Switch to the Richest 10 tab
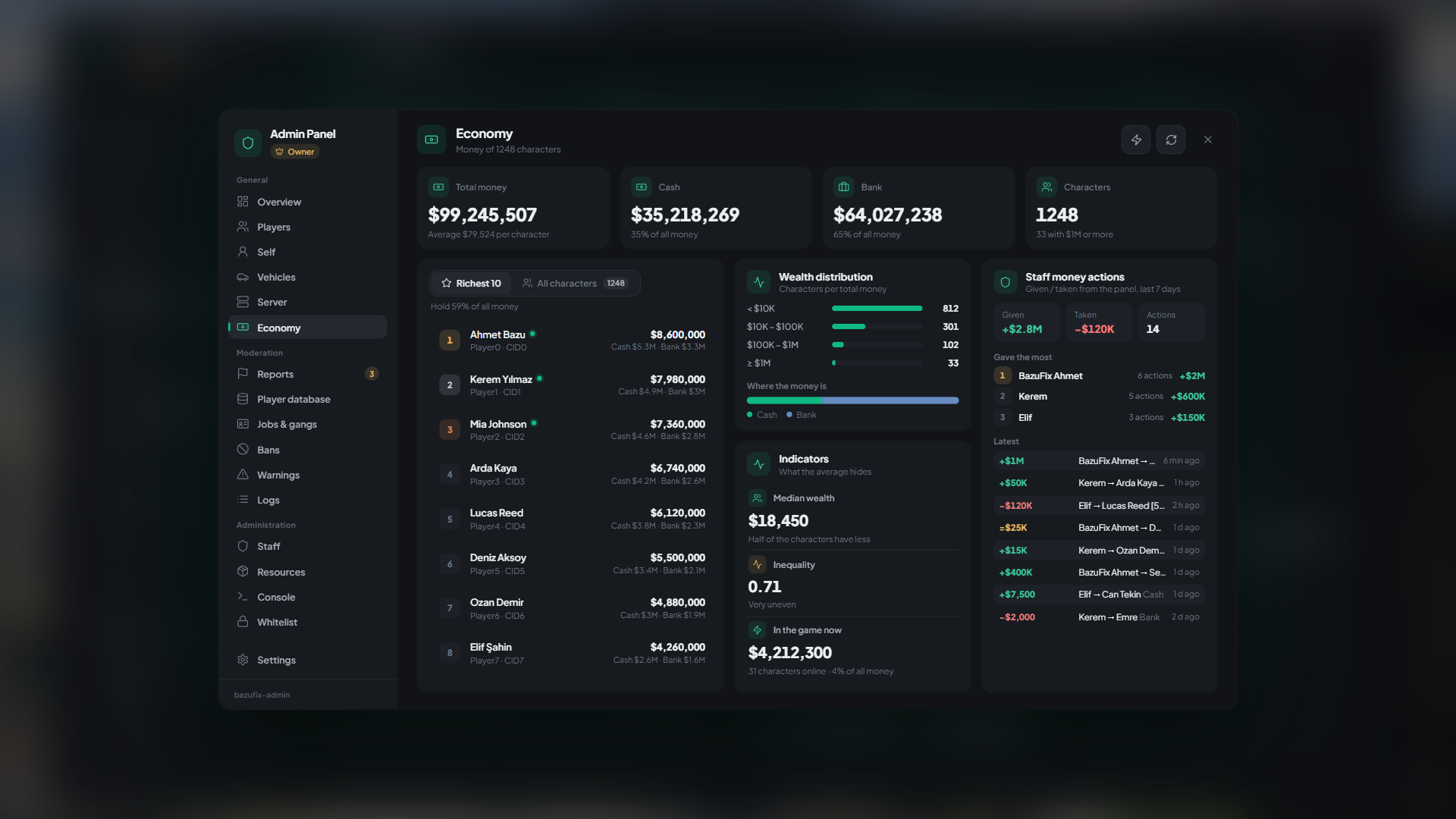The width and height of the screenshot is (1456, 819). (471, 283)
